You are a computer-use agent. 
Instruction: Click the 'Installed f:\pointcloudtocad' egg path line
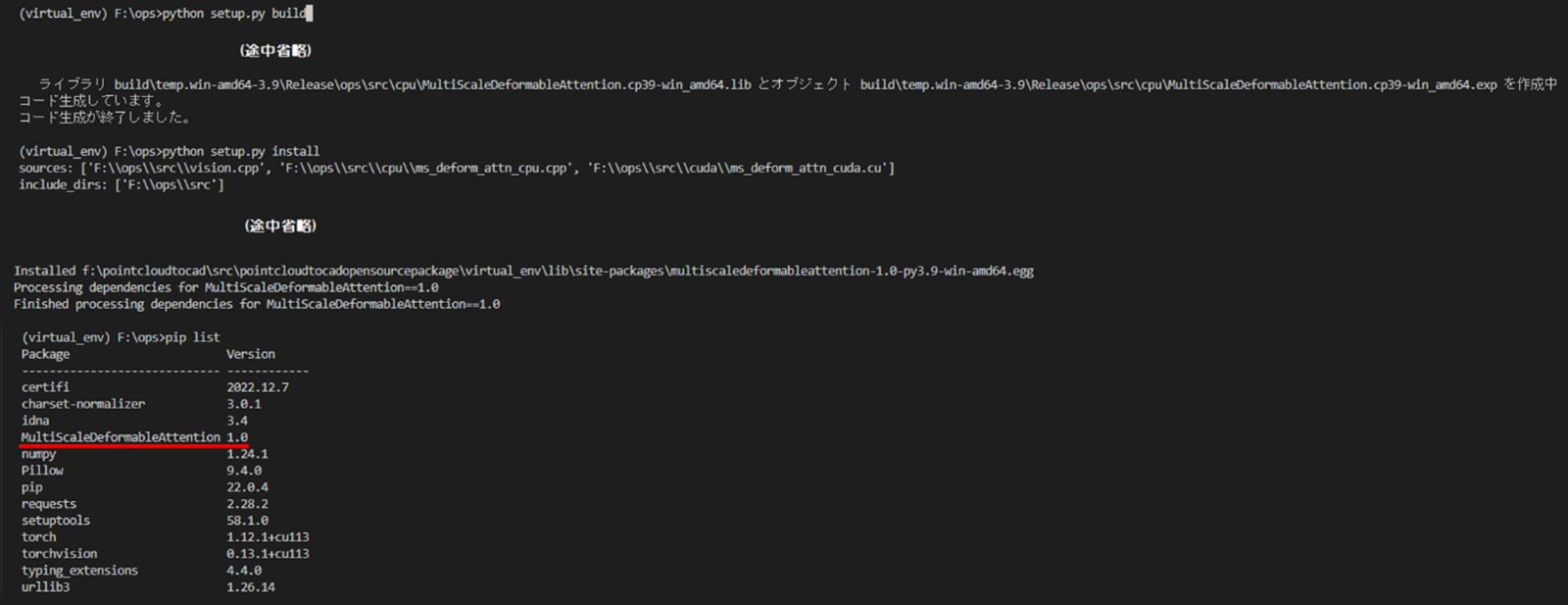pos(523,271)
